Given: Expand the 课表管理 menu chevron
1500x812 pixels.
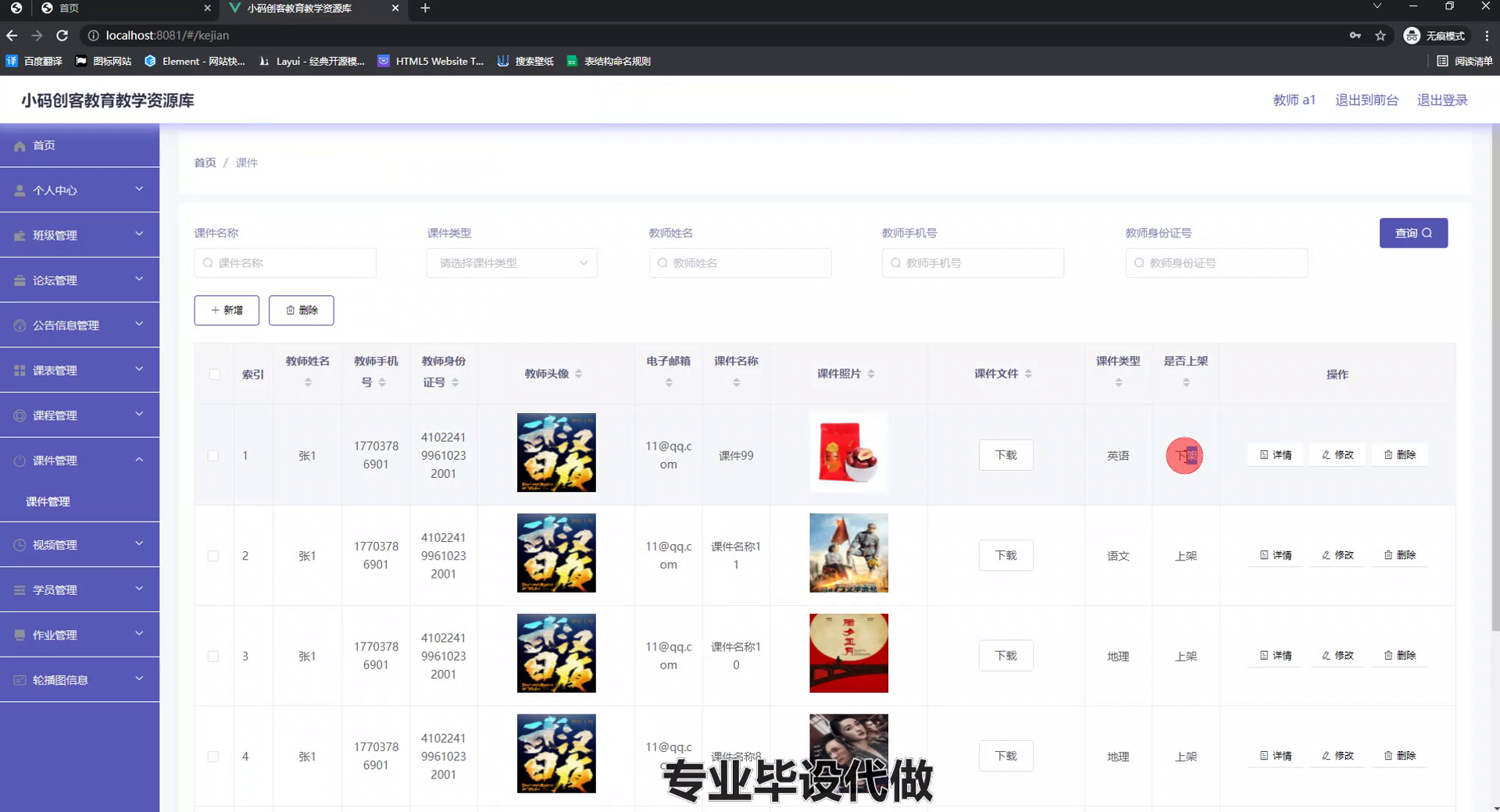Looking at the screenshot, I should pos(139,369).
